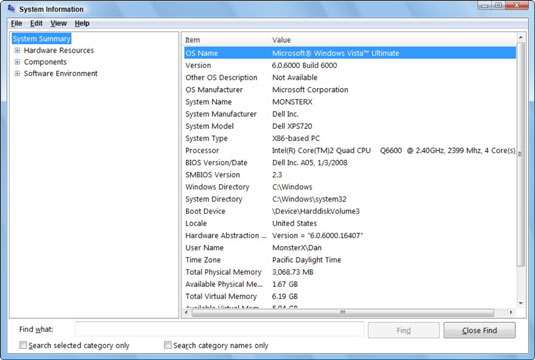Screen dimensions: 535x360
Task: Close the System Information window
Action: 517,5
